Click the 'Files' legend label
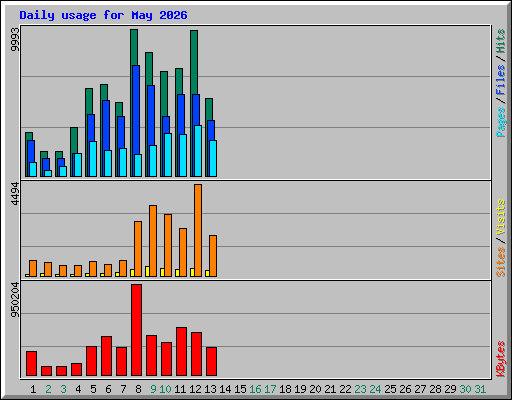The width and height of the screenshot is (512, 400). [500, 79]
